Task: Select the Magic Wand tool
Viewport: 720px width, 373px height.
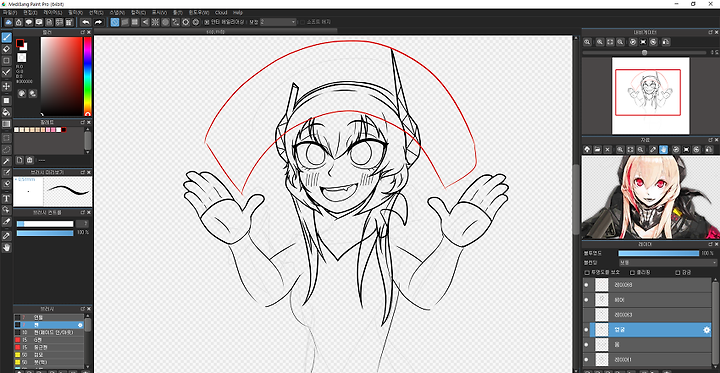Action: tap(6, 161)
